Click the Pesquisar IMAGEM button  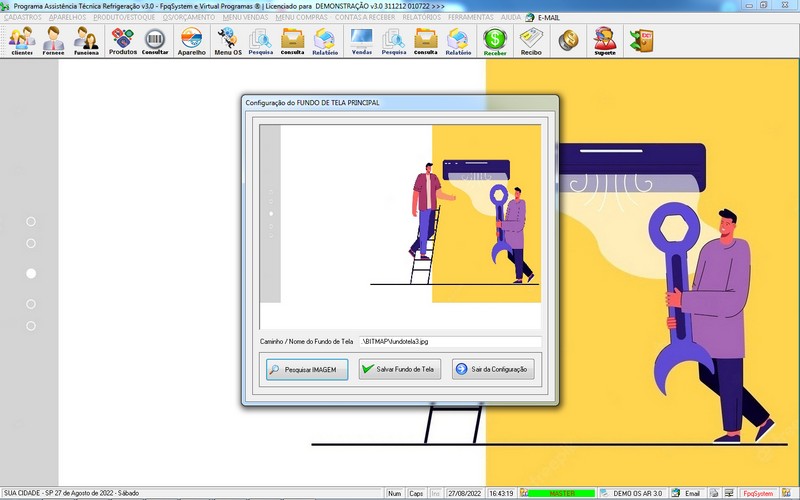coord(307,369)
